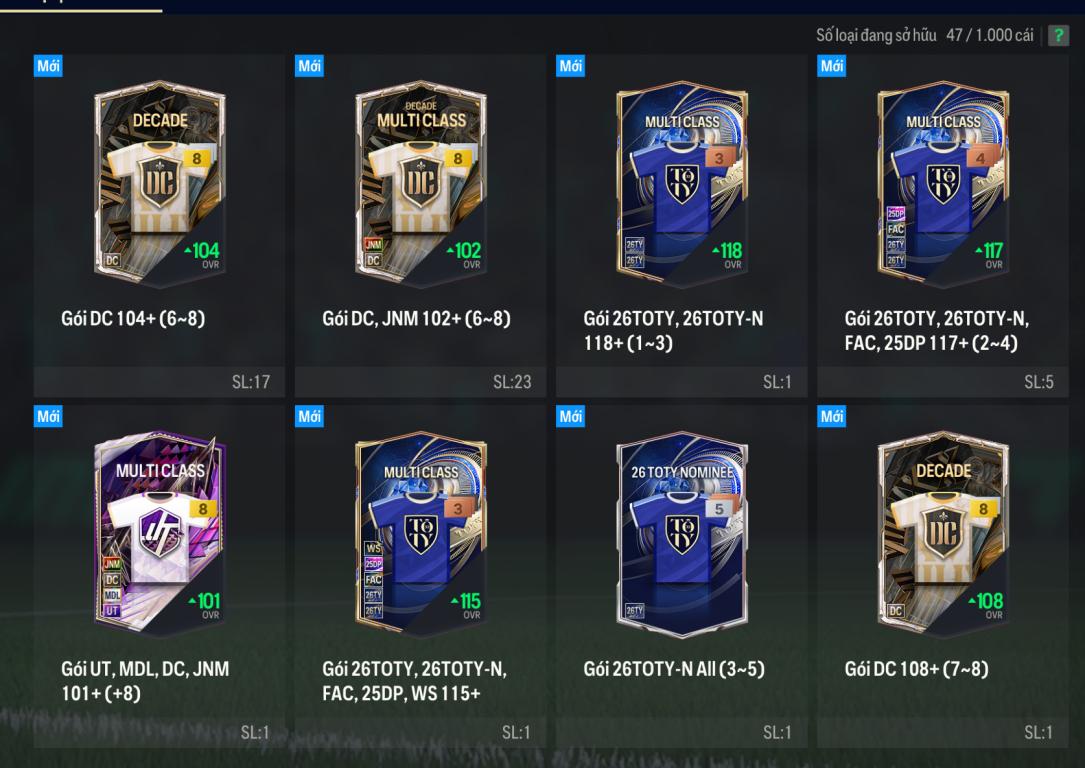This screenshot has height=768, width=1085.
Task: Click the SL:5 quantity bar
Action: coord(942,382)
